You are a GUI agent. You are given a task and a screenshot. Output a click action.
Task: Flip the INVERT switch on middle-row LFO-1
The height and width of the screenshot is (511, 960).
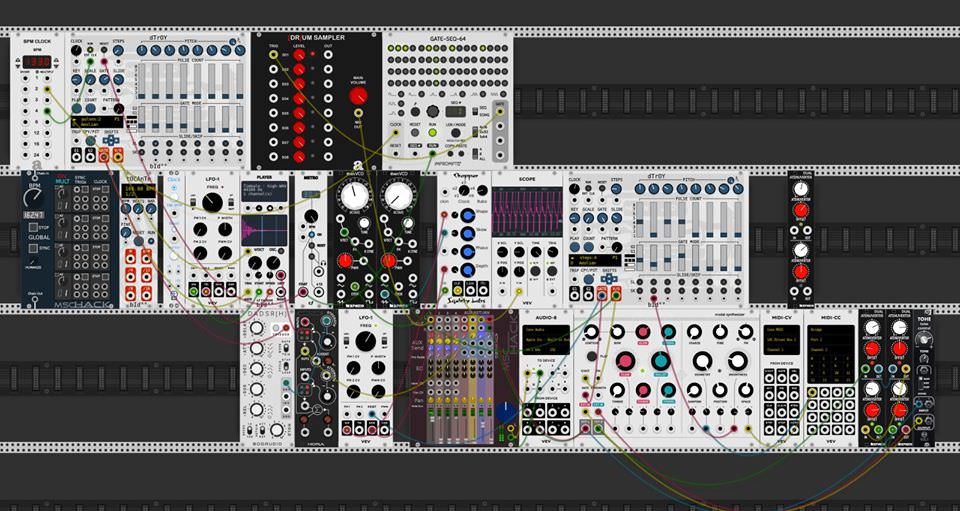coord(231,202)
